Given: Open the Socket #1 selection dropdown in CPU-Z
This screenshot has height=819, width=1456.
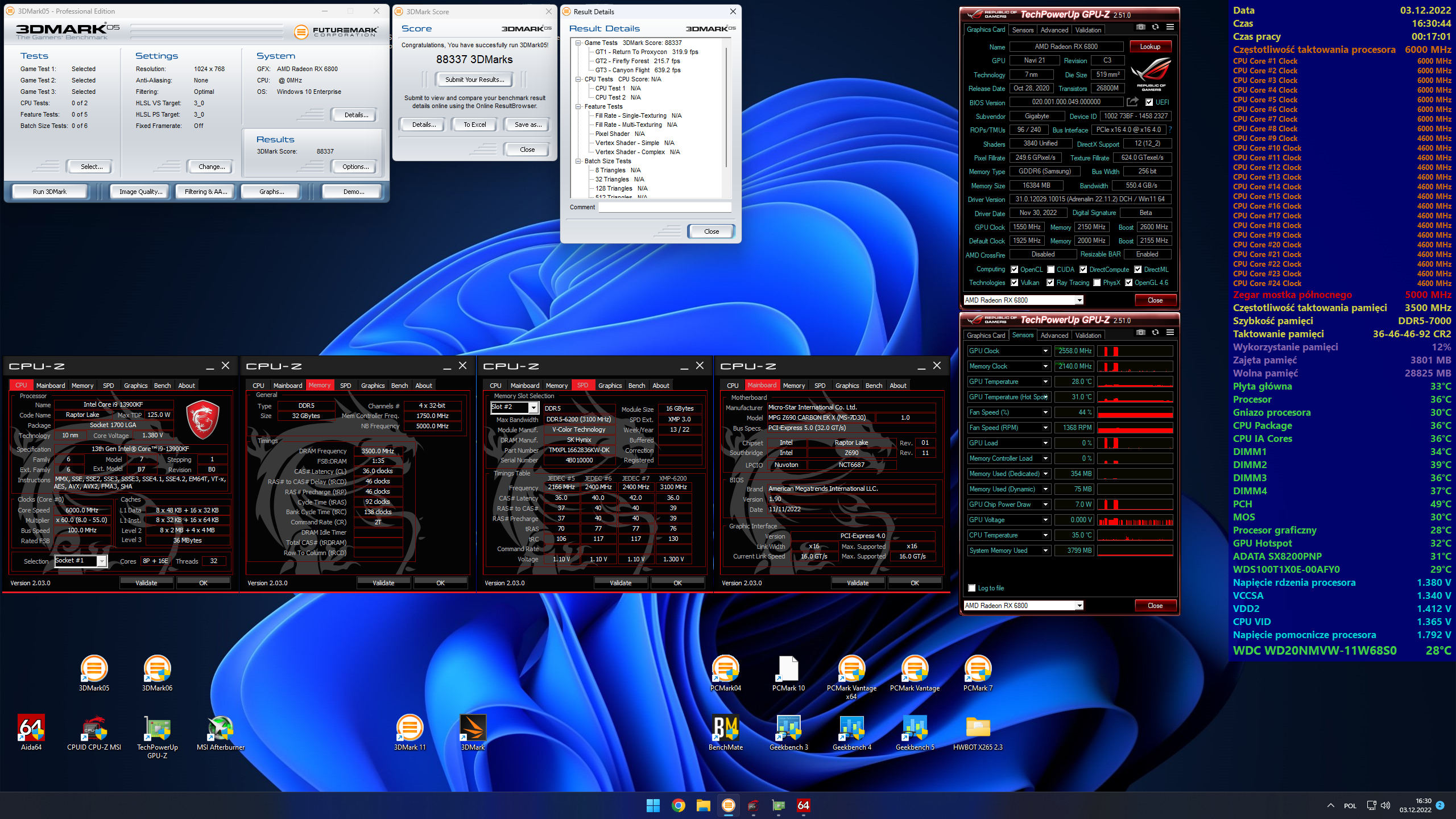Looking at the screenshot, I should coord(101,561).
